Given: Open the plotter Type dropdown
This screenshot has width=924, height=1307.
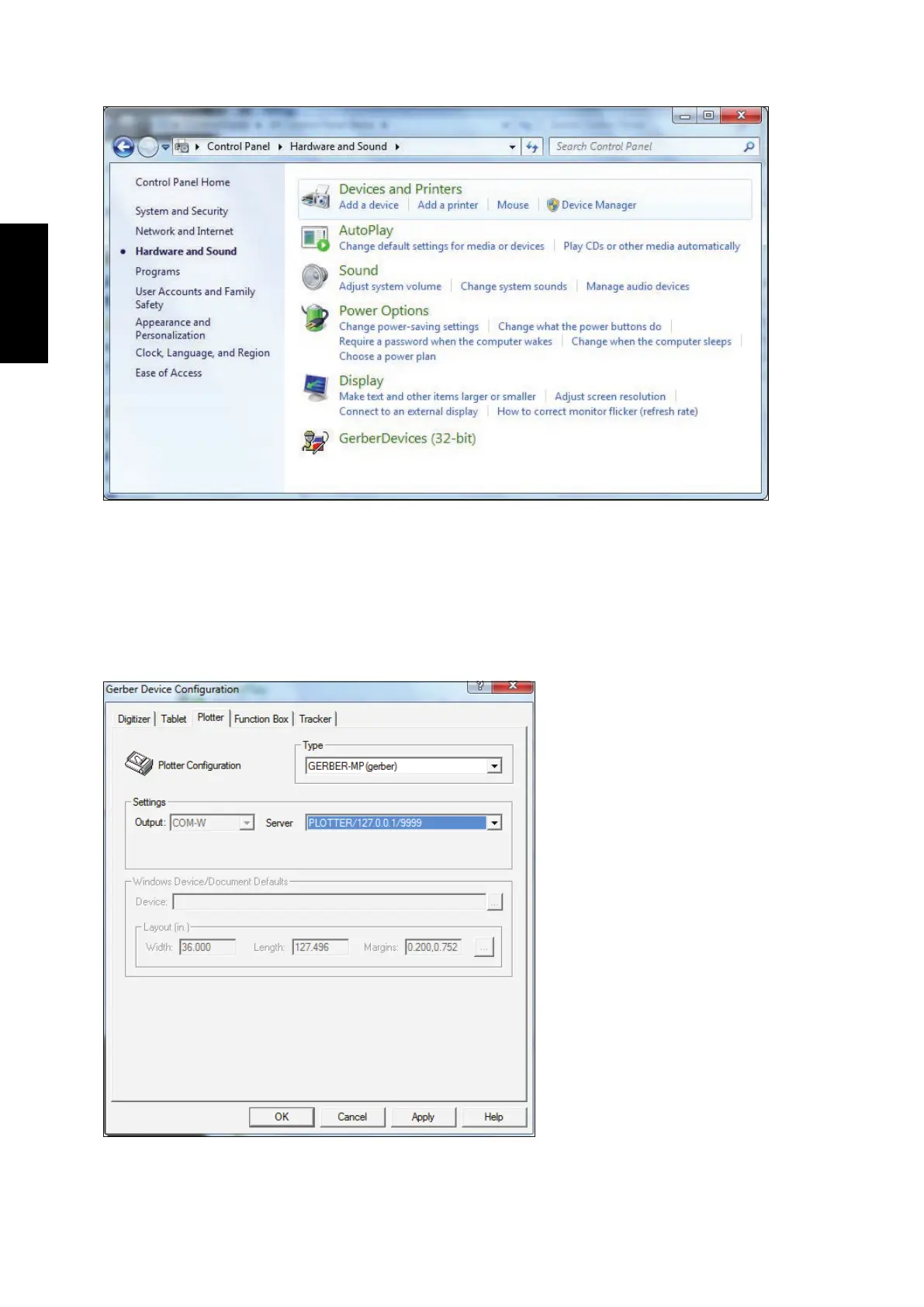Looking at the screenshot, I should 494,766.
